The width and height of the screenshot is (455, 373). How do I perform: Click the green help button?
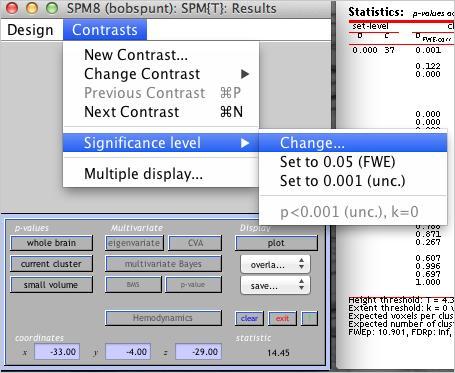click(x=310, y=319)
